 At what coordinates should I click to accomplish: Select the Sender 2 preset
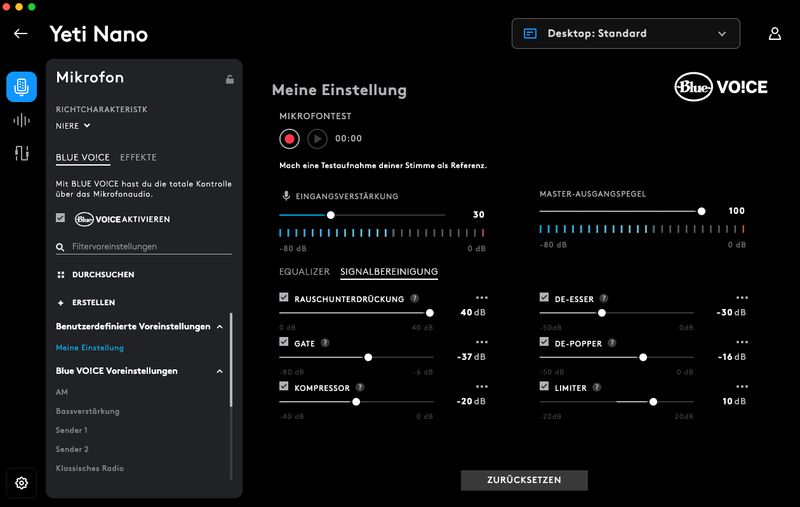pos(72,449)
